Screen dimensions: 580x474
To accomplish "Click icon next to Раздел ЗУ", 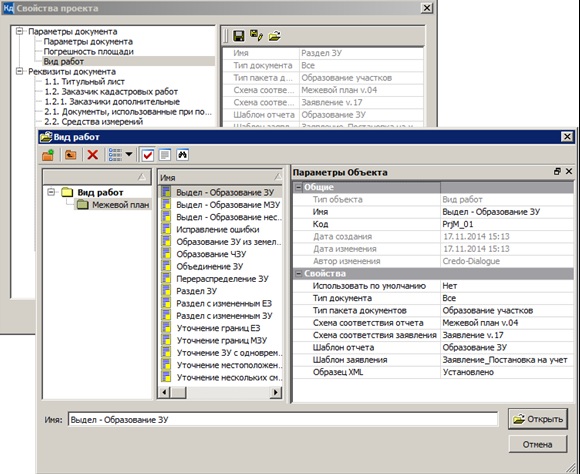I will (x=166, y=291).
